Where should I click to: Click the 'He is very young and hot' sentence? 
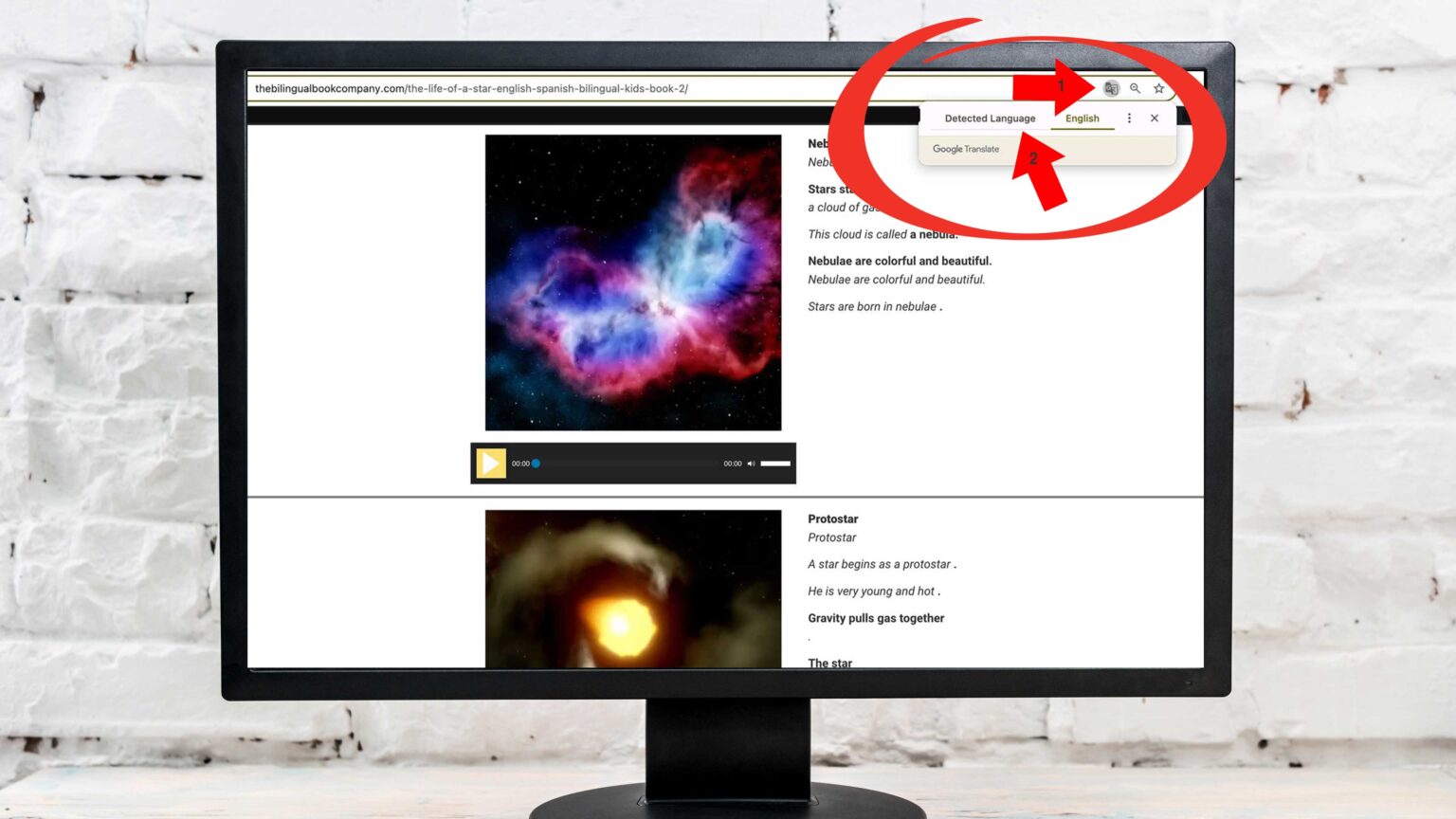click(x=873, y=591)
